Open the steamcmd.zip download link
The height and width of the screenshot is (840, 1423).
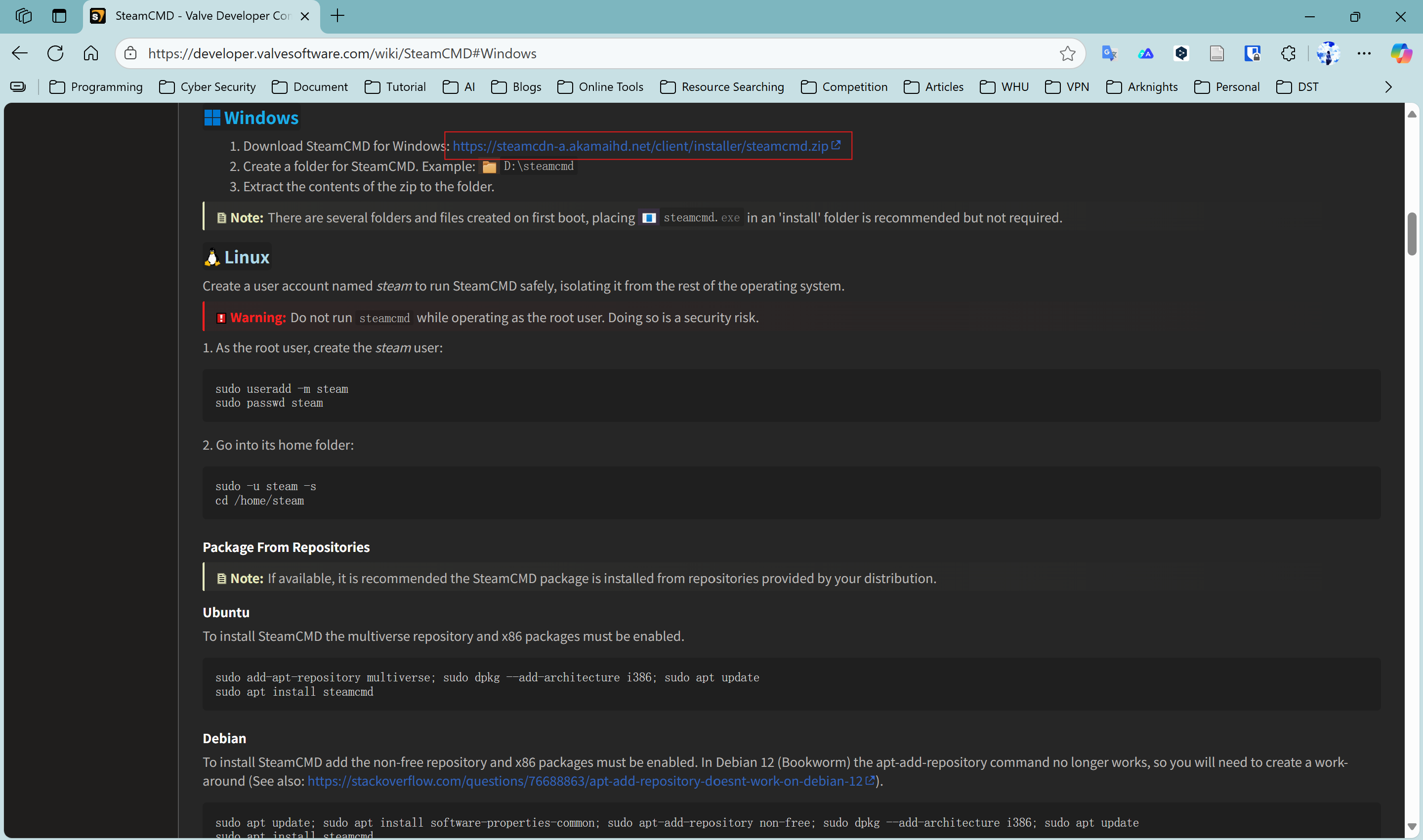[x=640, y=146]
